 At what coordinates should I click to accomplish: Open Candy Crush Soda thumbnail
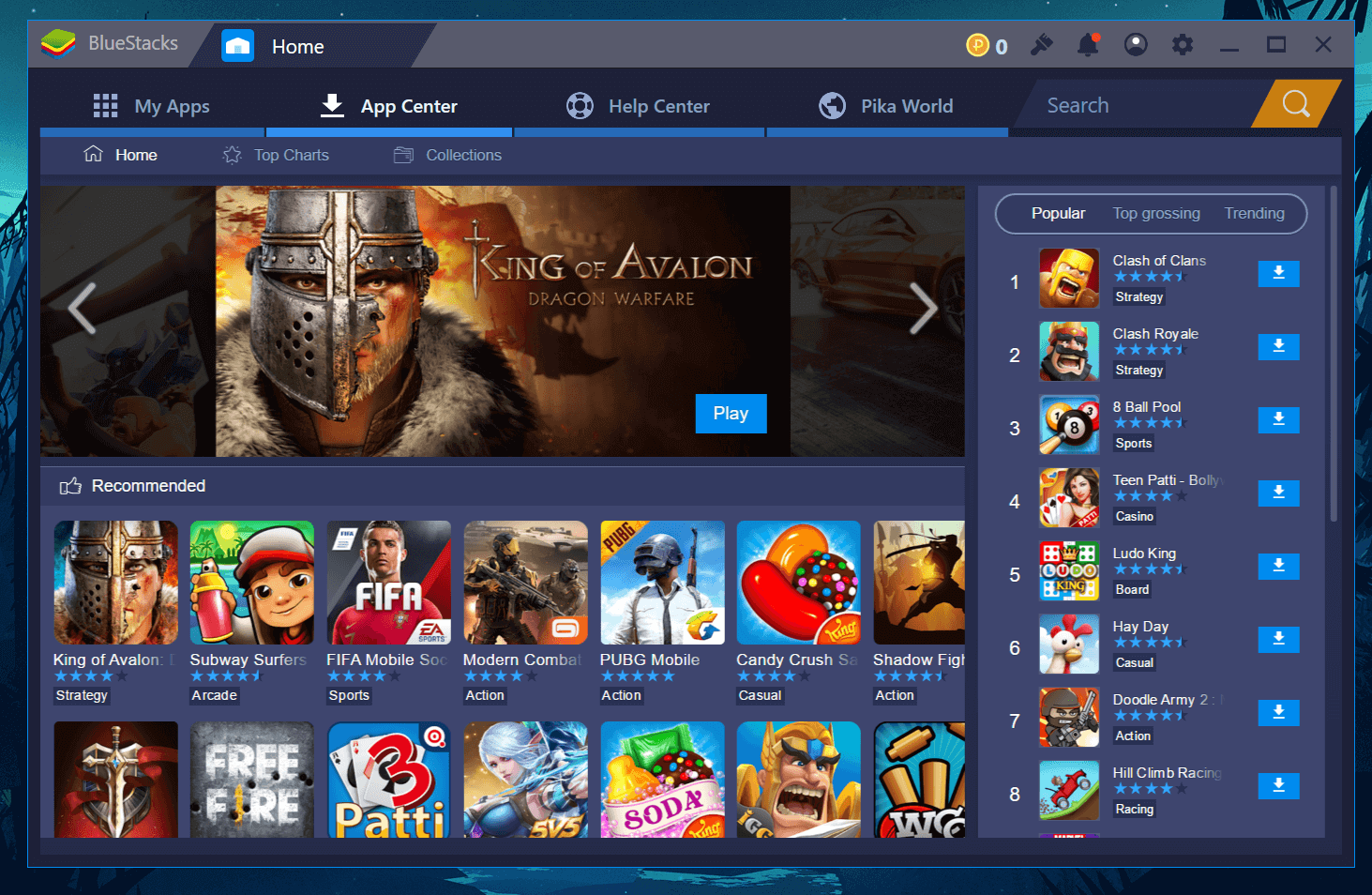[x=663, y=780]
